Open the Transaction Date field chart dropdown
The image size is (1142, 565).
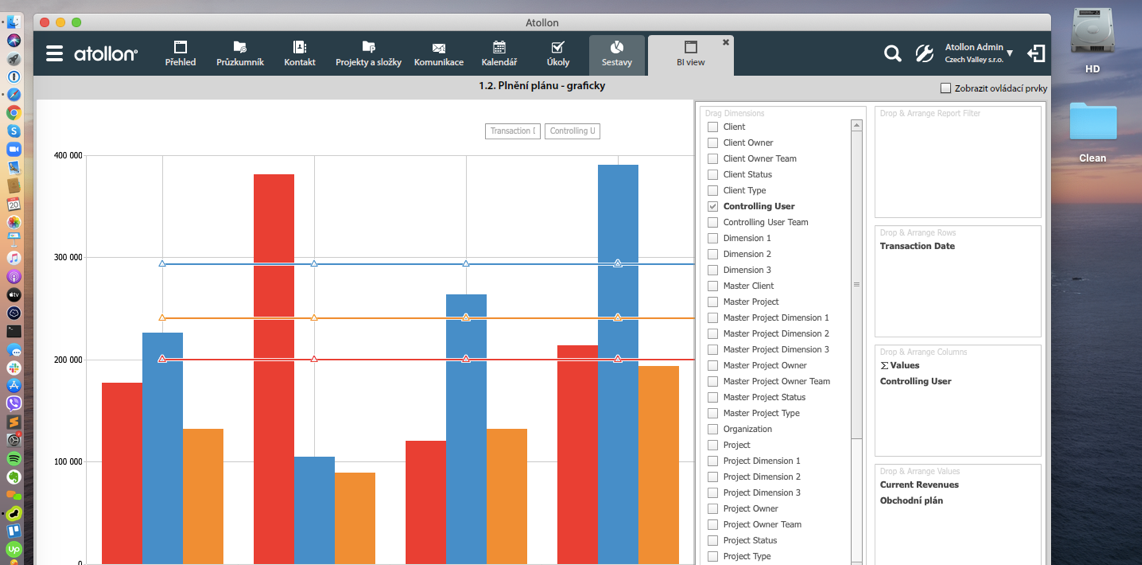pyautogui.click(x=512, y=131)
